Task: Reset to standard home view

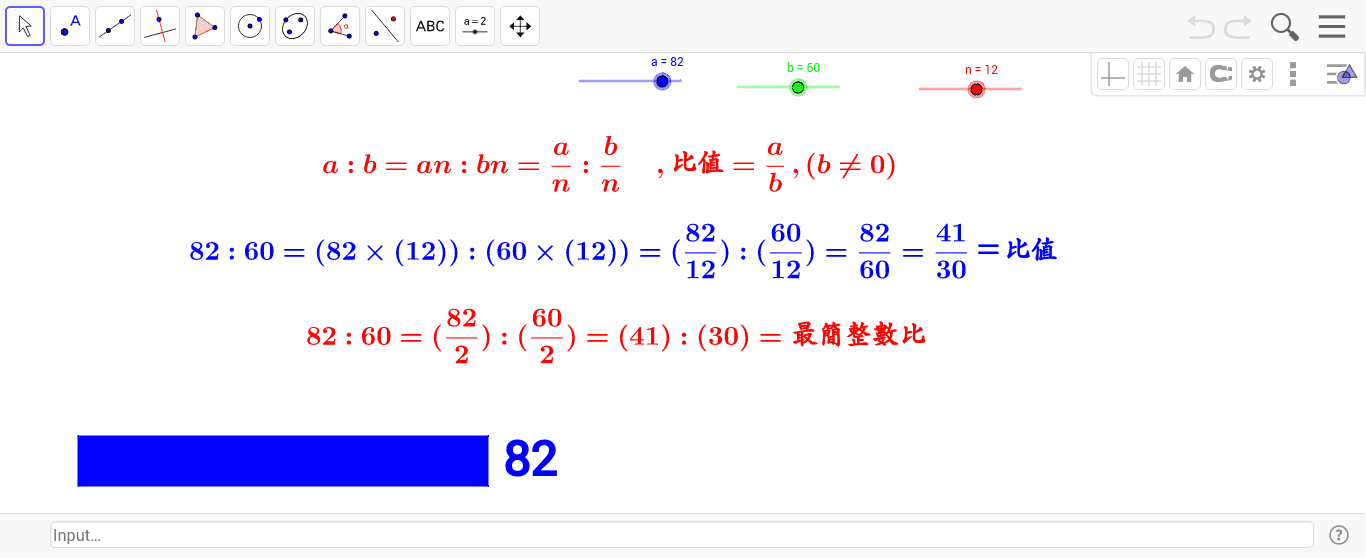Action: pyautogui.click(x=1185, y=74)
